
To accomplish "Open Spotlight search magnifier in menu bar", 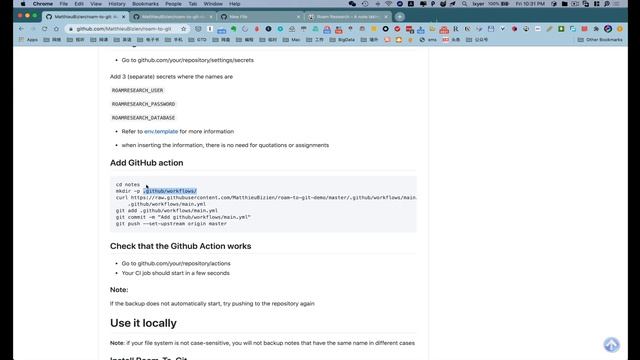I will pyautogui.click(x=464, y=4).
